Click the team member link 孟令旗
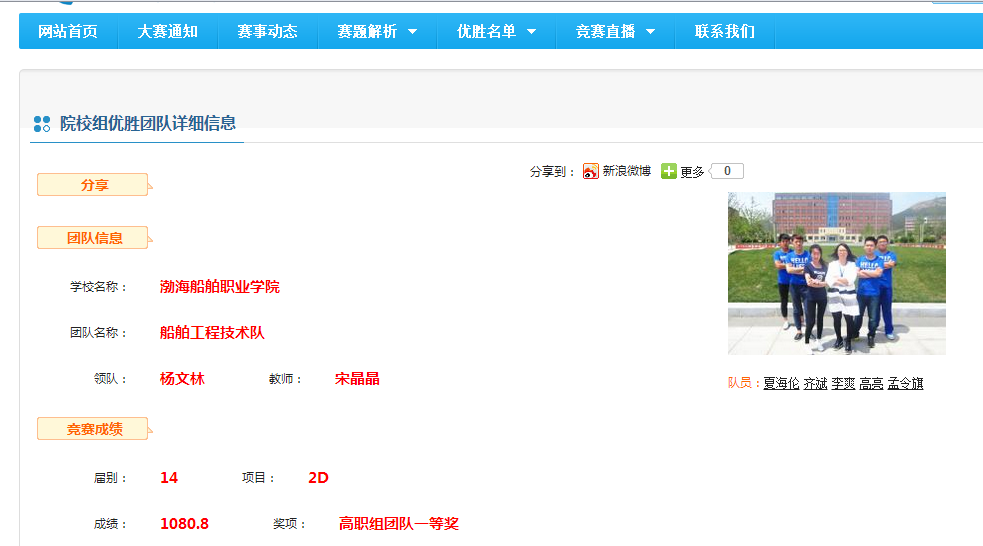The height and width of the screenshot is (546, 983). click(905, 383)
